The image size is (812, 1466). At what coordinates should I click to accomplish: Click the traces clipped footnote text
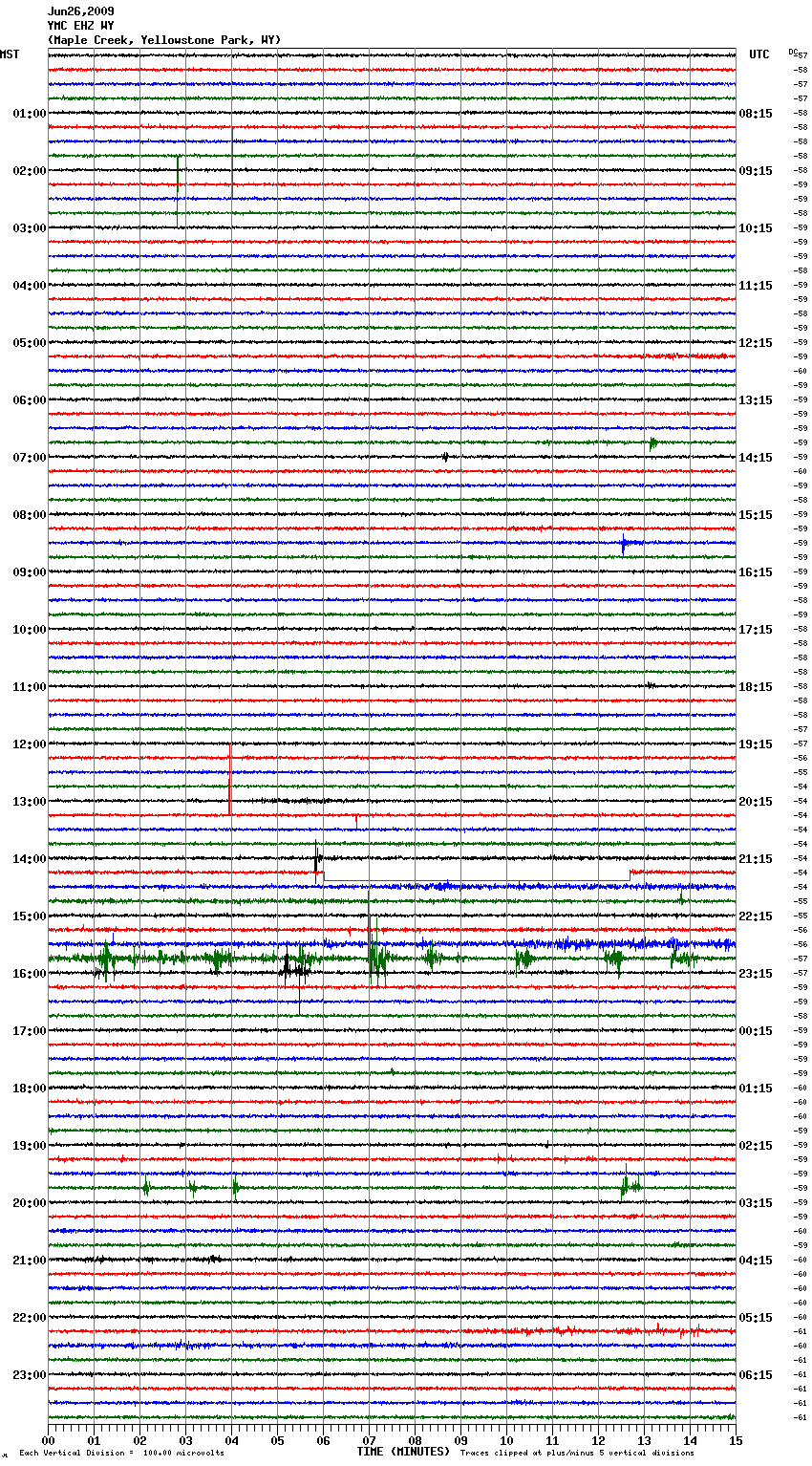coord(577,1453)
